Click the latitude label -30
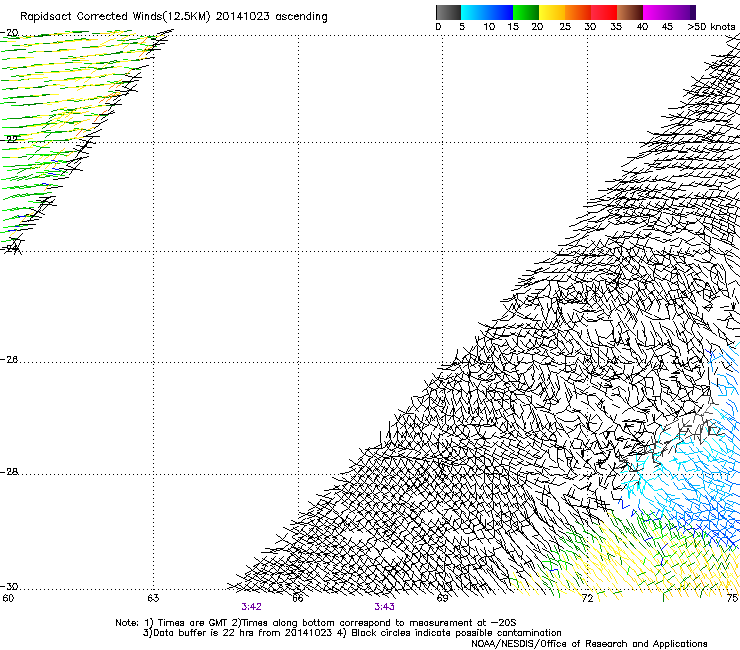Screen dimensions: 740x650 coord(9,586)
